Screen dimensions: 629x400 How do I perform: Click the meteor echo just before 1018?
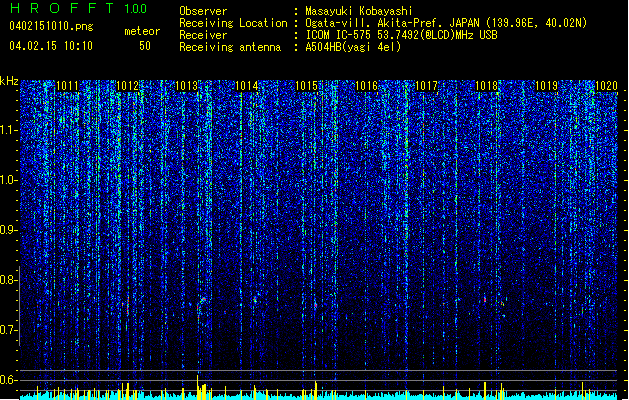(485, 299)
